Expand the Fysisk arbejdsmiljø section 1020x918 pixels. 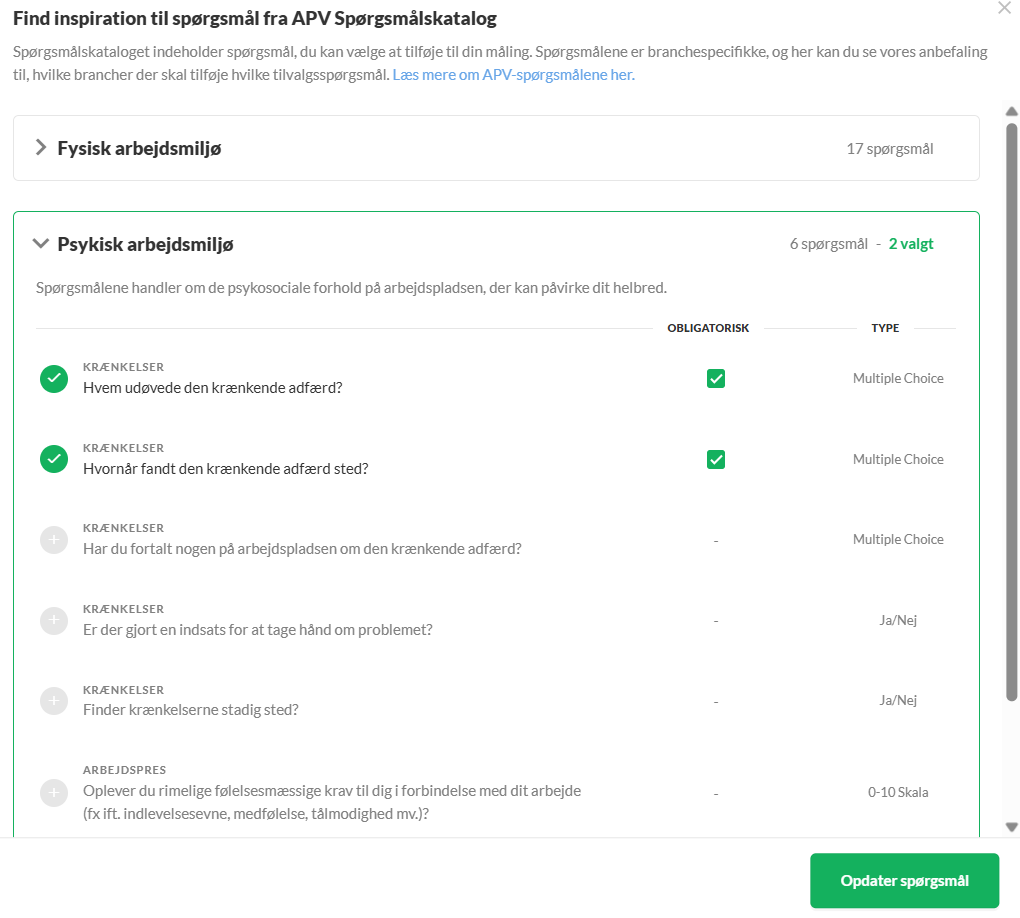[x=41, y=148]
